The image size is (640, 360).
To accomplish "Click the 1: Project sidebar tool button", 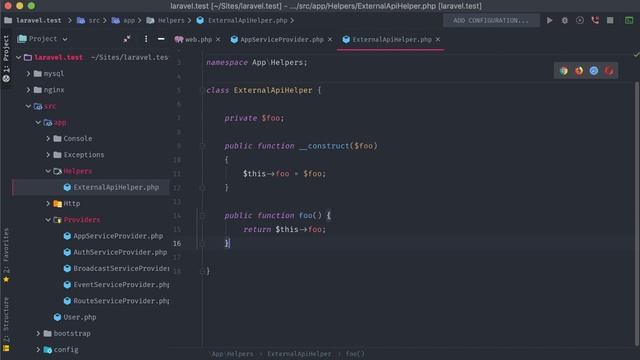I will click(x=6, y=58).
